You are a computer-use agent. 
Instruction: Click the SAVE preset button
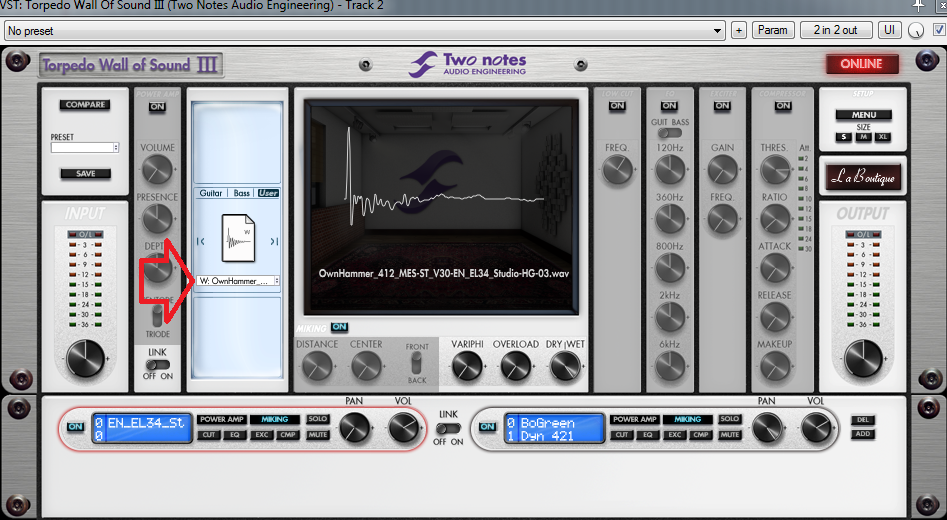click(x=85, y=173)
